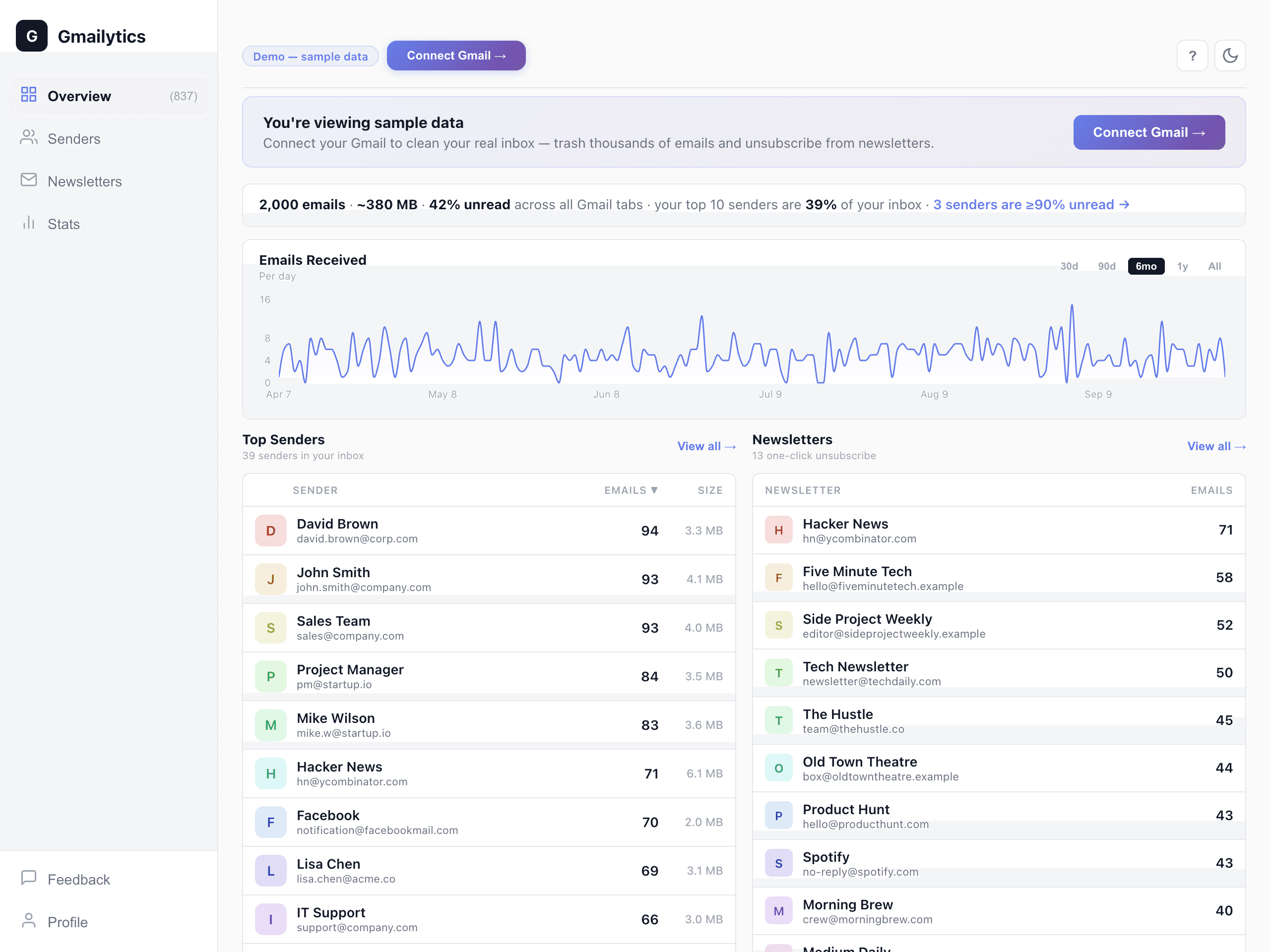Open the Senders page
Image resolution: width=1270 pixels, height=952 pixels.
[109, 138]
